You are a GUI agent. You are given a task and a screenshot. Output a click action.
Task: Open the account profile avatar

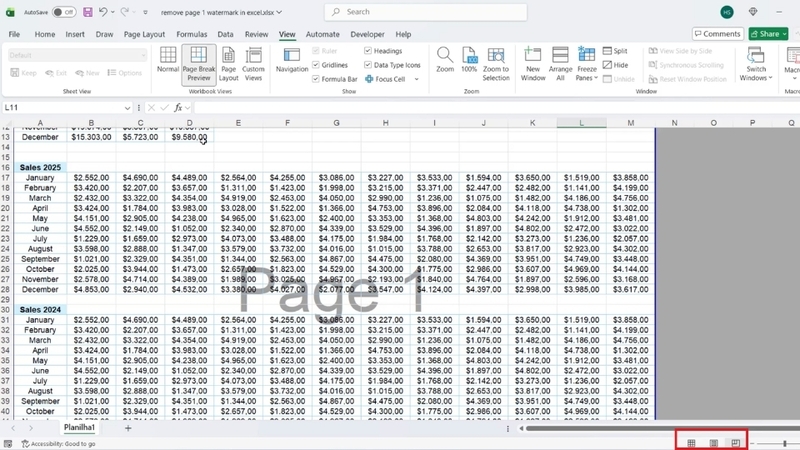click(x=727, y=12)
